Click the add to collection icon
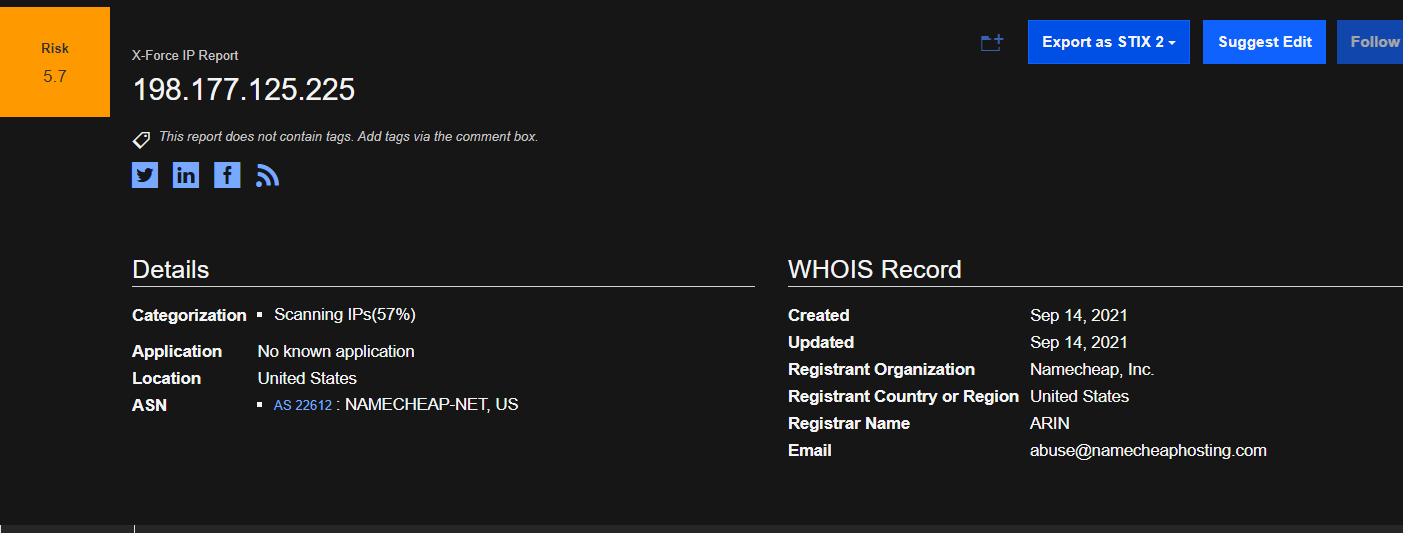The height and width of the screenshot is (533, 1403). tap(992, 43)
